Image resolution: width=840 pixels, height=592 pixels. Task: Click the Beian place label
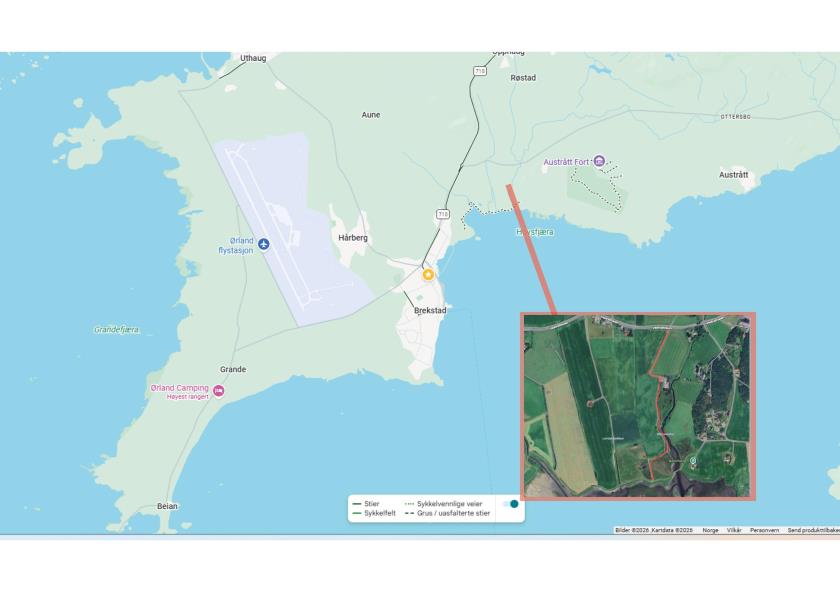(167, 506)
